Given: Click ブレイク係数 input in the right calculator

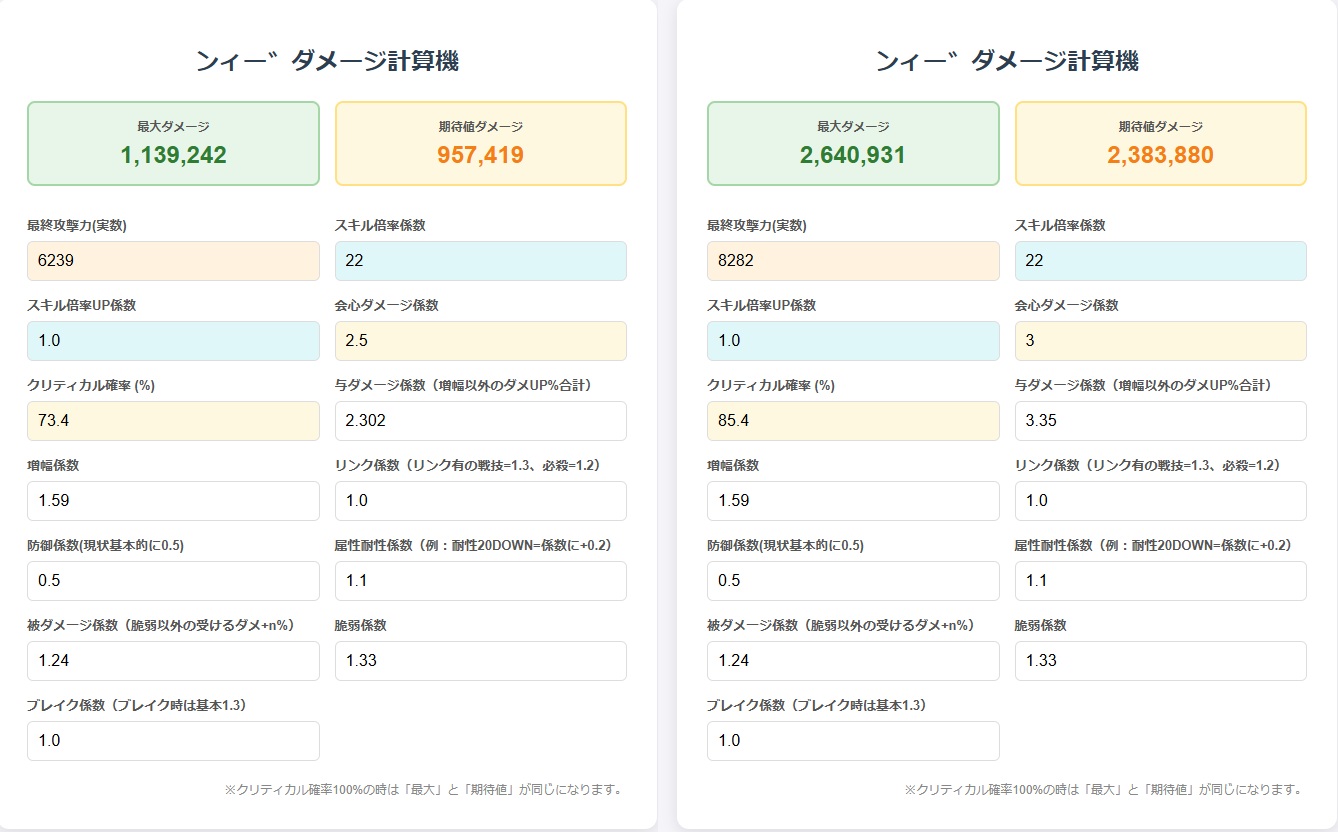Looking at the screenshot, I should [853, 741].
